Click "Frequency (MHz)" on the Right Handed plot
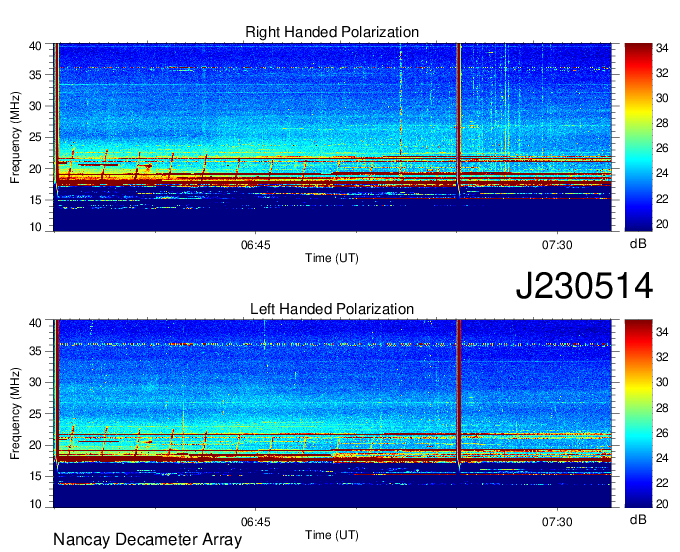 15,137
